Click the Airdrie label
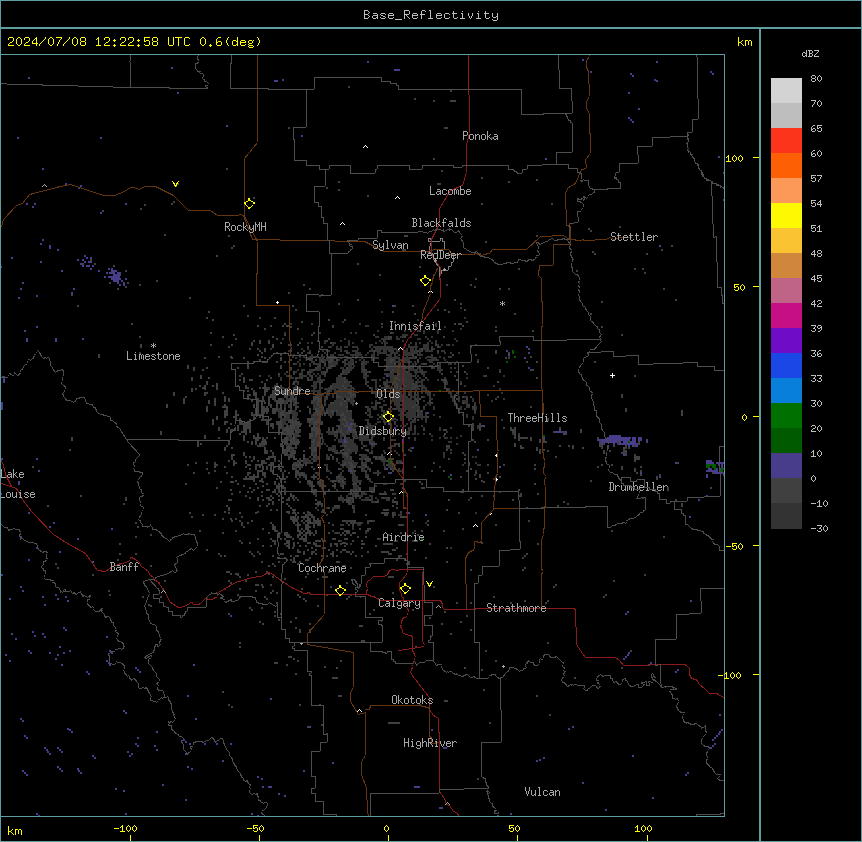This screenshot has height=842, width=862. pyautogui.click(x=403, y=537)
